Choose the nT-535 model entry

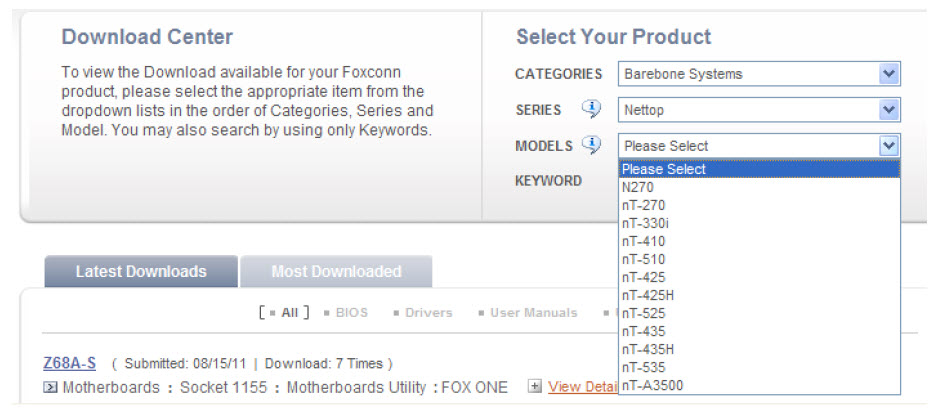pos(759,367)
